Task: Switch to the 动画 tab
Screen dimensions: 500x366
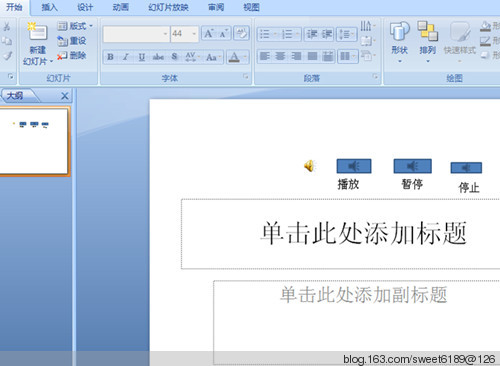Action: click(x=120, y=7)
